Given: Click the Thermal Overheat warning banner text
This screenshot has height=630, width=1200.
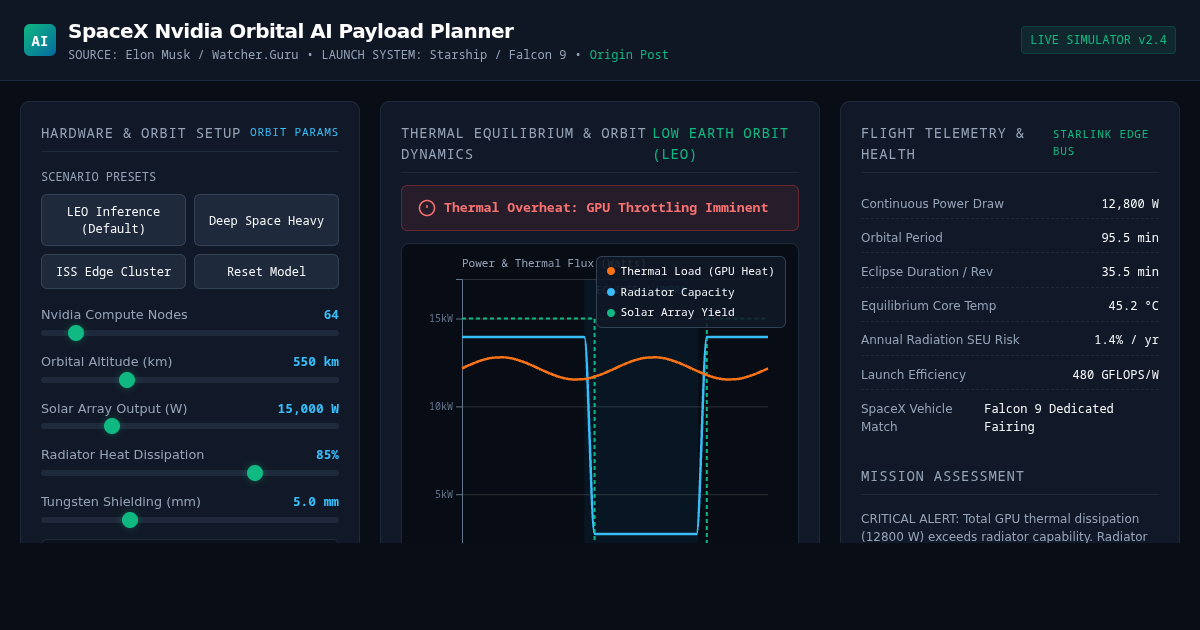Looking at the screenshot, I should (x=606, y=208).
